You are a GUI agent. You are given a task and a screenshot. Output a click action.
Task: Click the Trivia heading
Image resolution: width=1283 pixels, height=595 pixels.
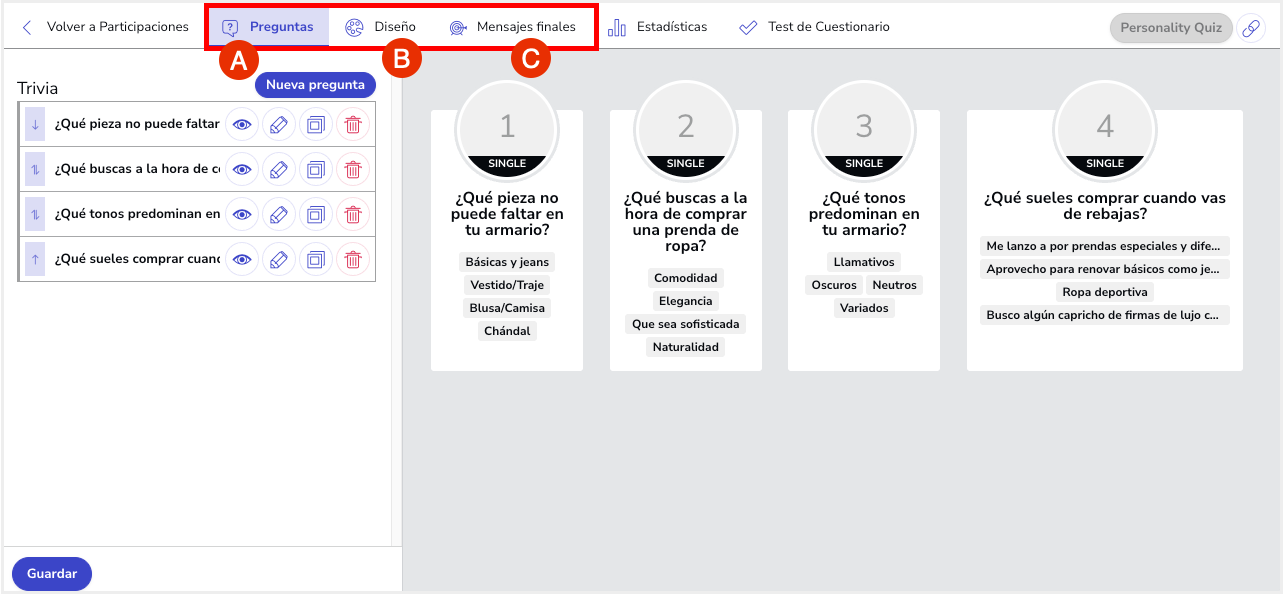pyautogui.click(x=38, y=88)
